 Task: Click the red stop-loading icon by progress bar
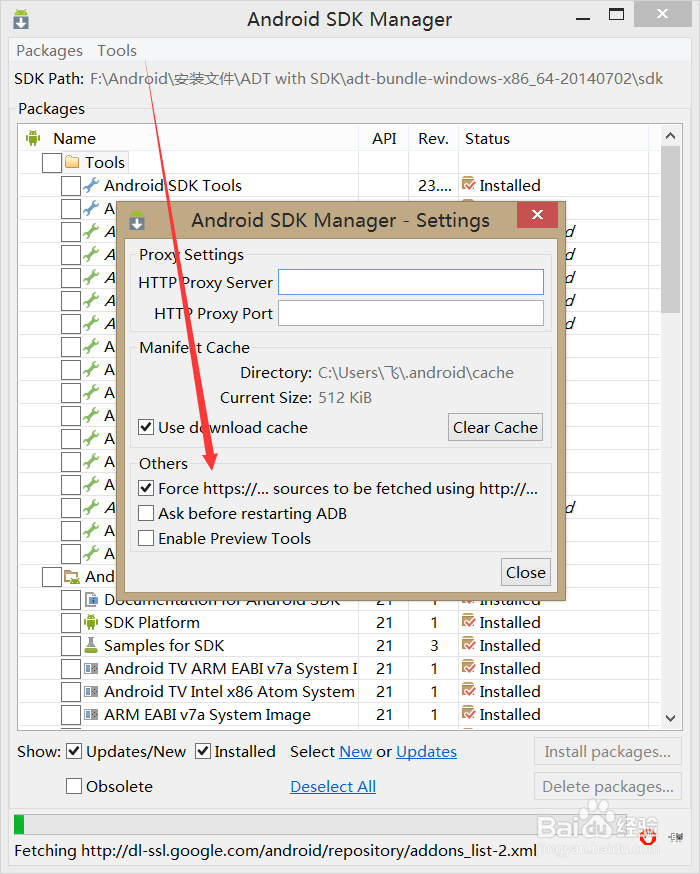click(x=649, y=835)
